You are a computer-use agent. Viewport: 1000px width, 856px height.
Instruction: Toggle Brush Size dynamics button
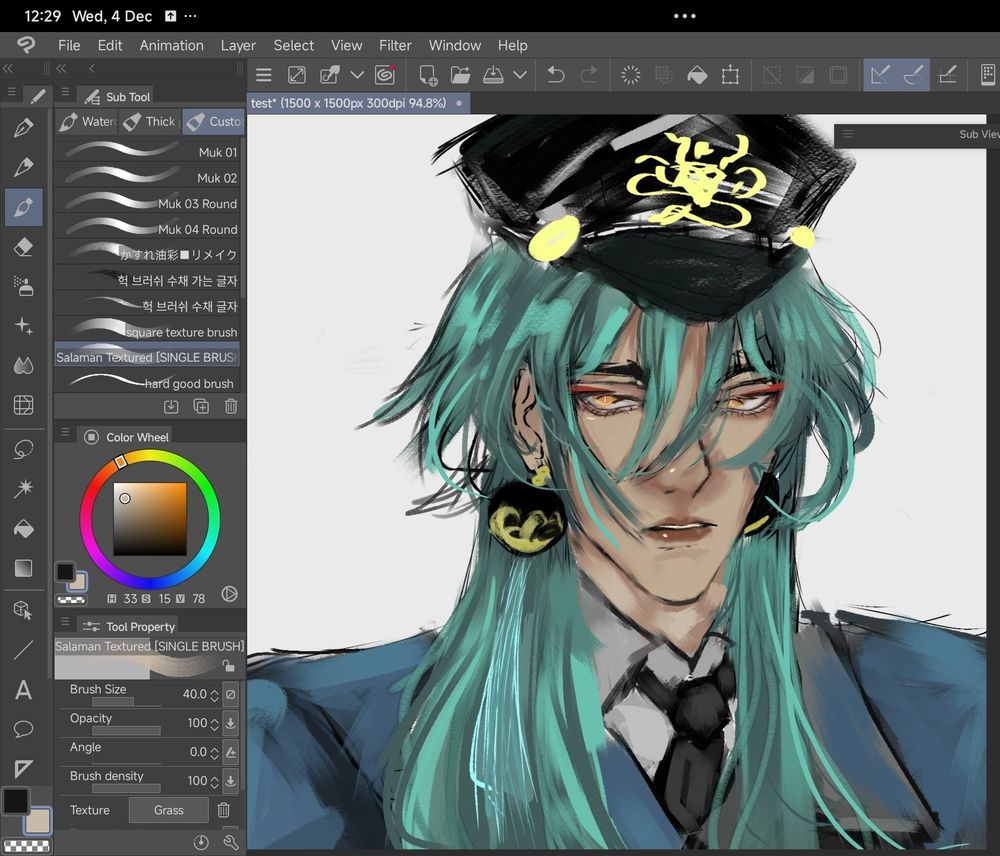[x=231, y=694]
